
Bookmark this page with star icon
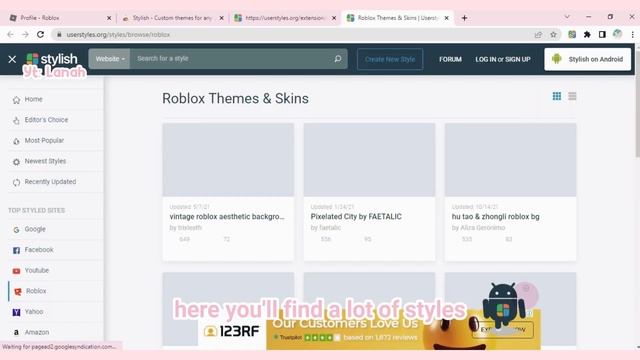(553, 35)
